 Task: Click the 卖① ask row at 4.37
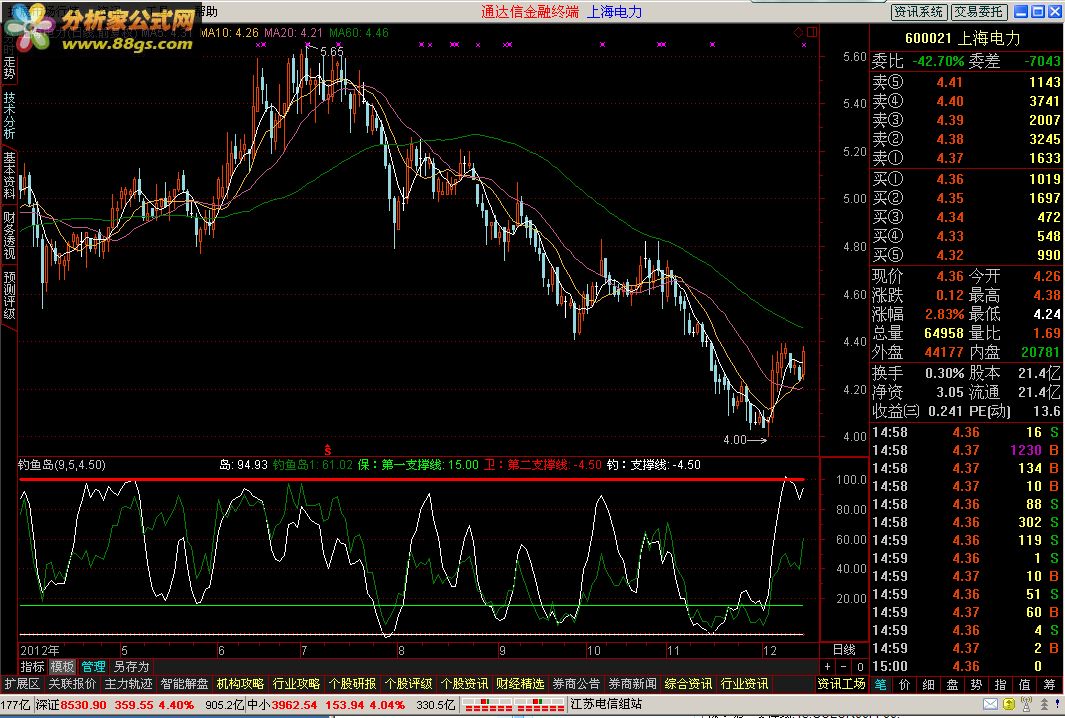tap(966, 158)
